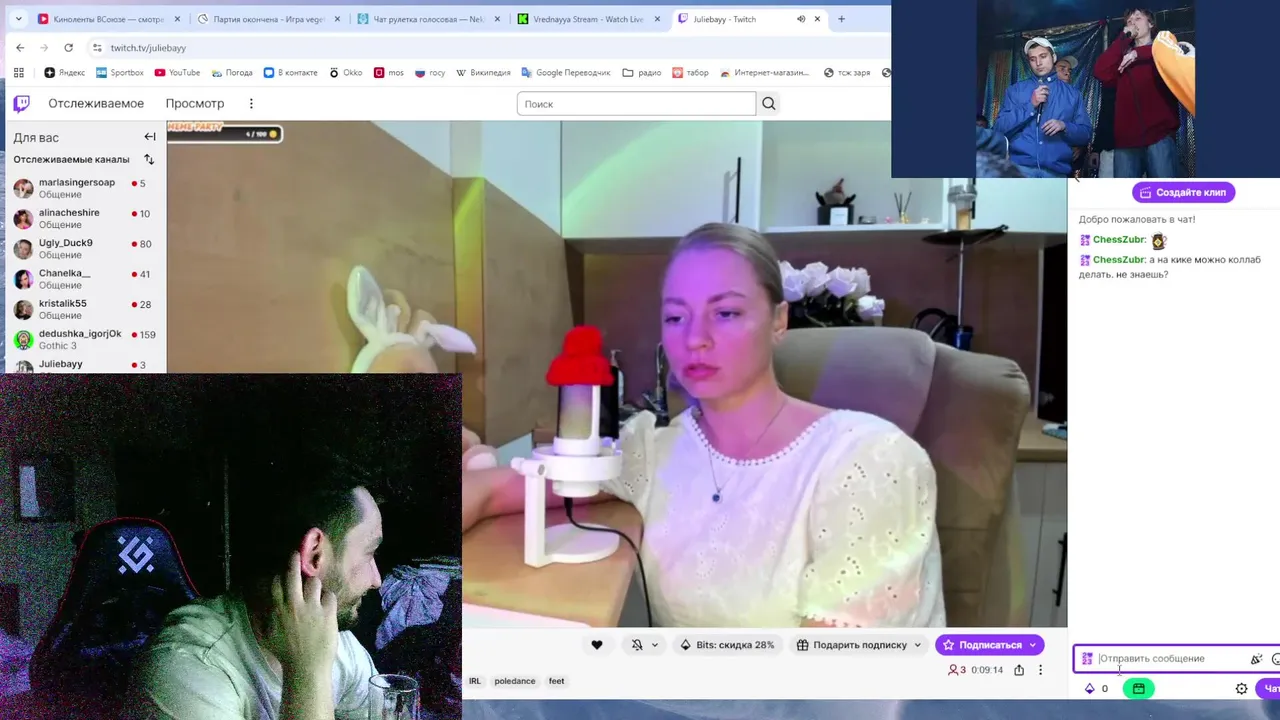Open chat settings gear
Screen dimensions: 1280x720
click(1242, 688)
